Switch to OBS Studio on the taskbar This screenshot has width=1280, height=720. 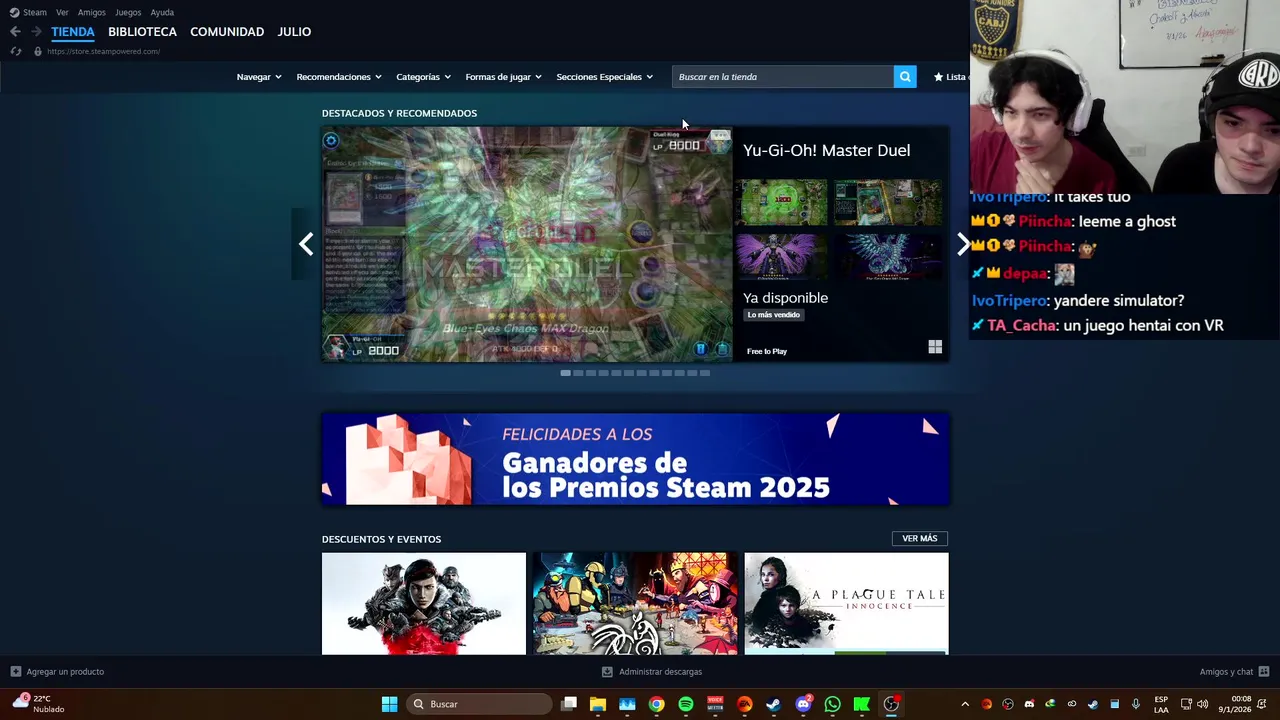coord(891,704)
